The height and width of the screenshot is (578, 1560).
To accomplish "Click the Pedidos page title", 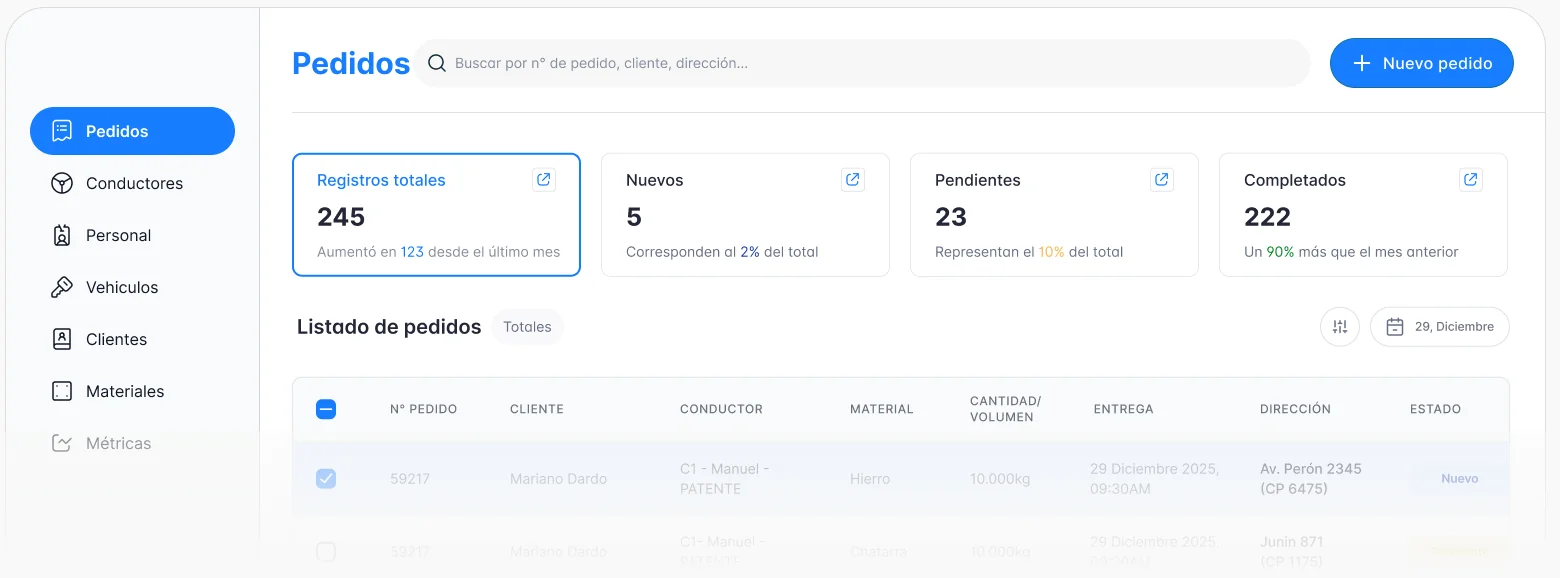I will [x=351, y=63].
